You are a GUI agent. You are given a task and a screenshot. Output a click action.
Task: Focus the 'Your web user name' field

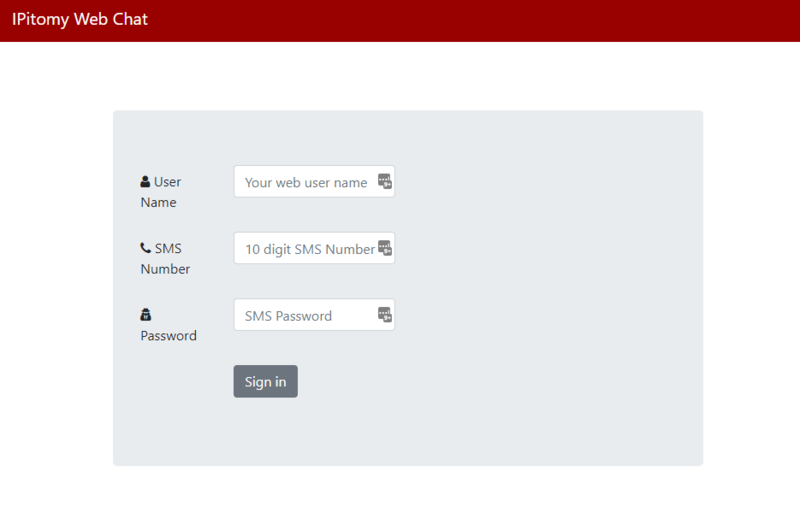[305, 182]
